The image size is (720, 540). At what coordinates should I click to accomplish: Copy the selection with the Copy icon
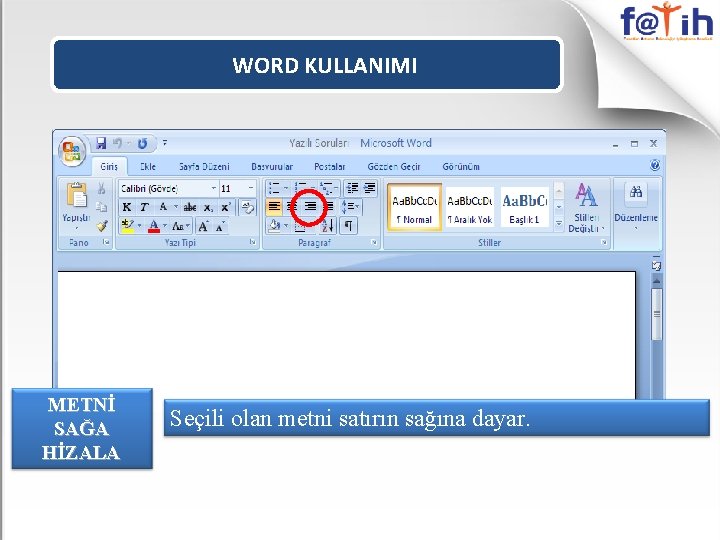(101, 207)
